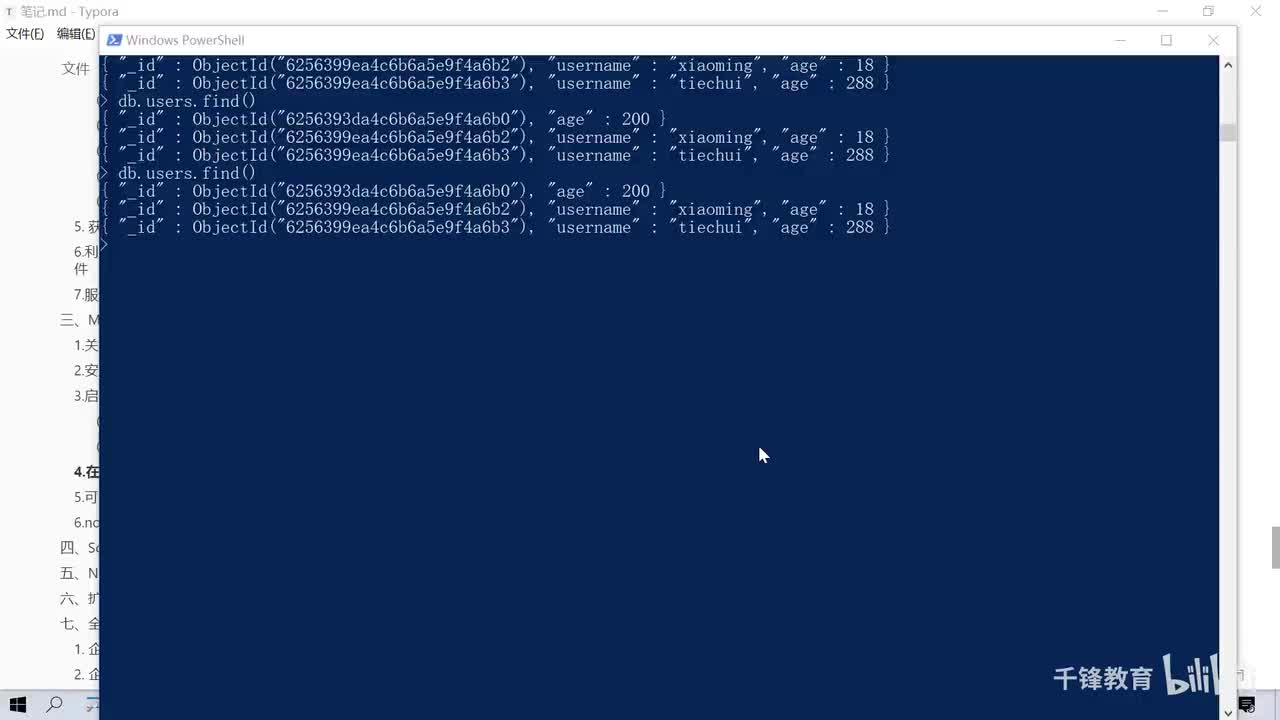Switch to the 文件 sidebar tab
This screenshot has height=720, width=1280.
[x=76, y=69]
